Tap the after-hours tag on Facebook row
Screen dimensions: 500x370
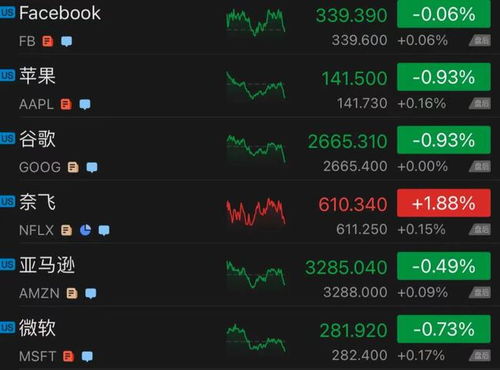[480, 41]
